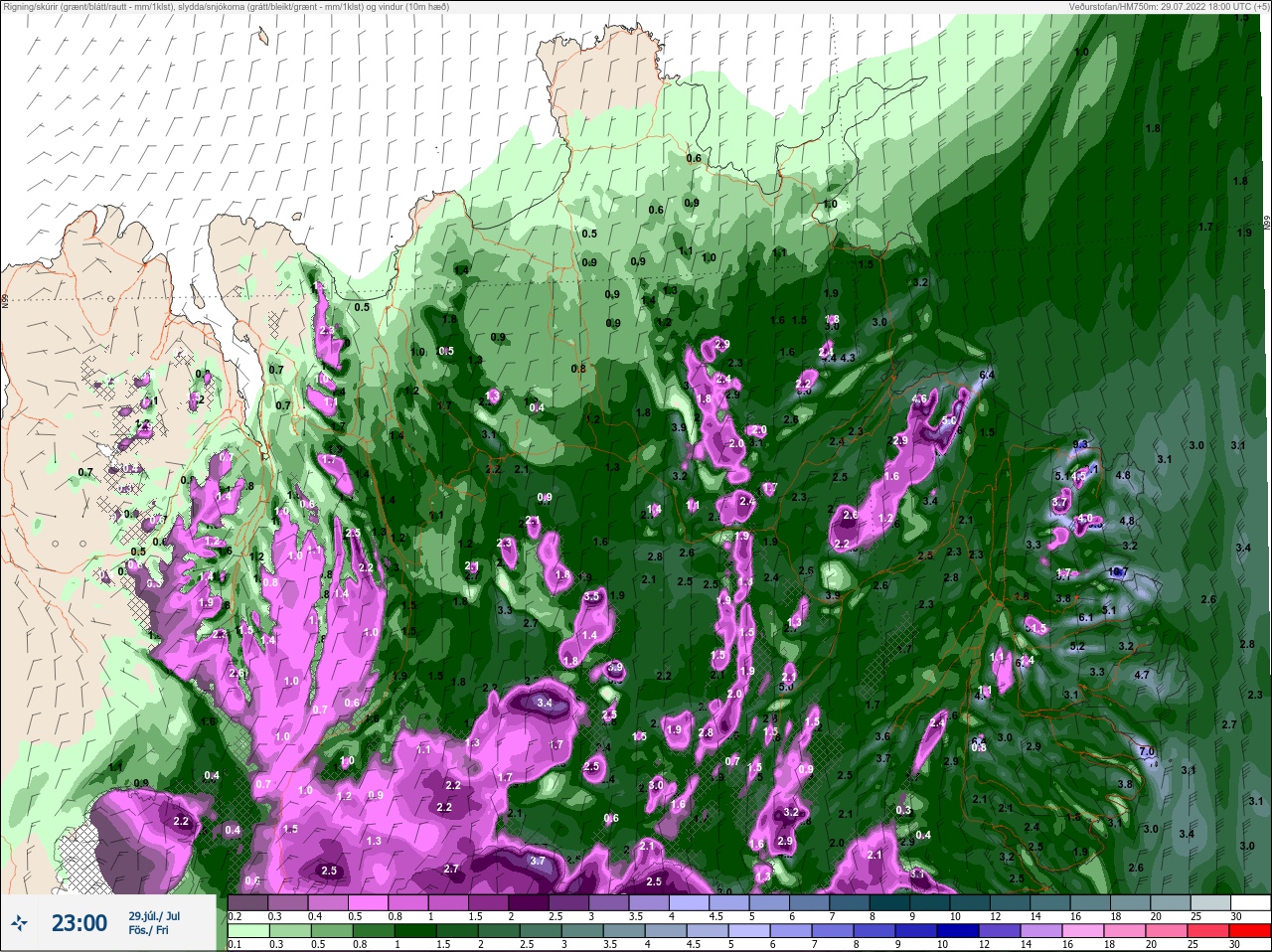Click the date label '29.júl./ Jul'
This screenshot has height=952, width=1272.
154,916
